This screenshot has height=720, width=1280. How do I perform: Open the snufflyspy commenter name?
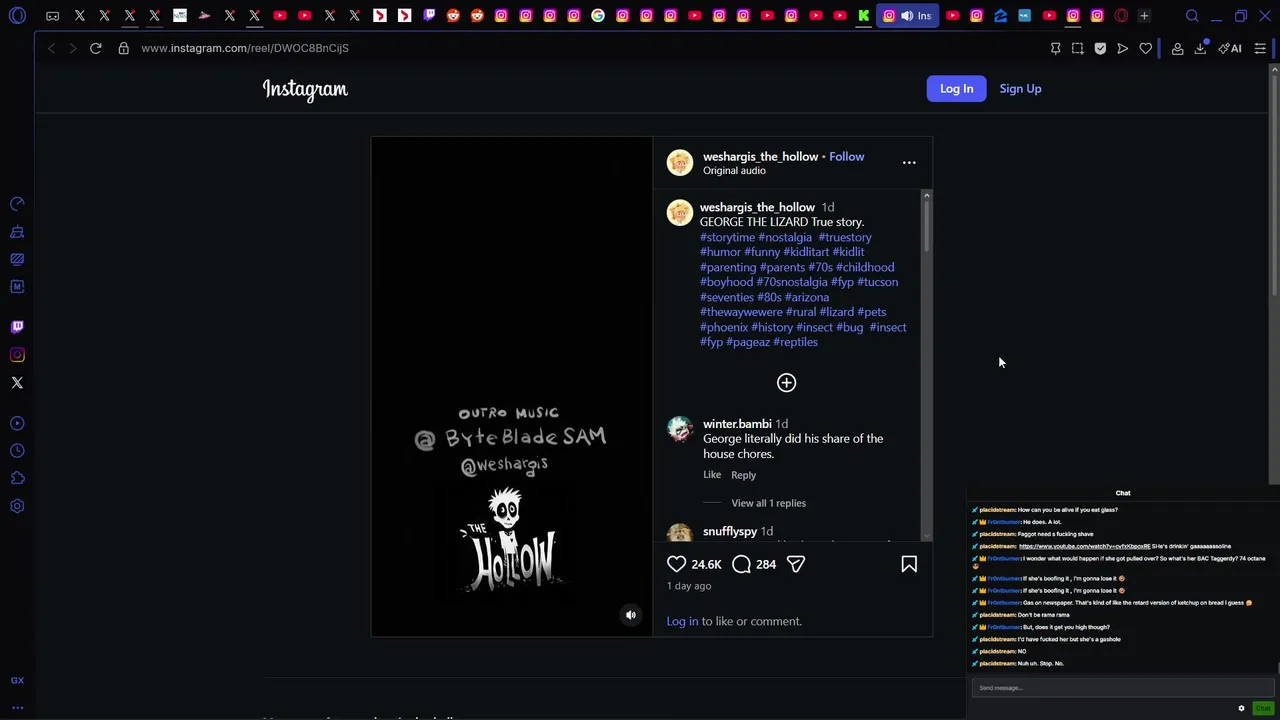point(730,532)
